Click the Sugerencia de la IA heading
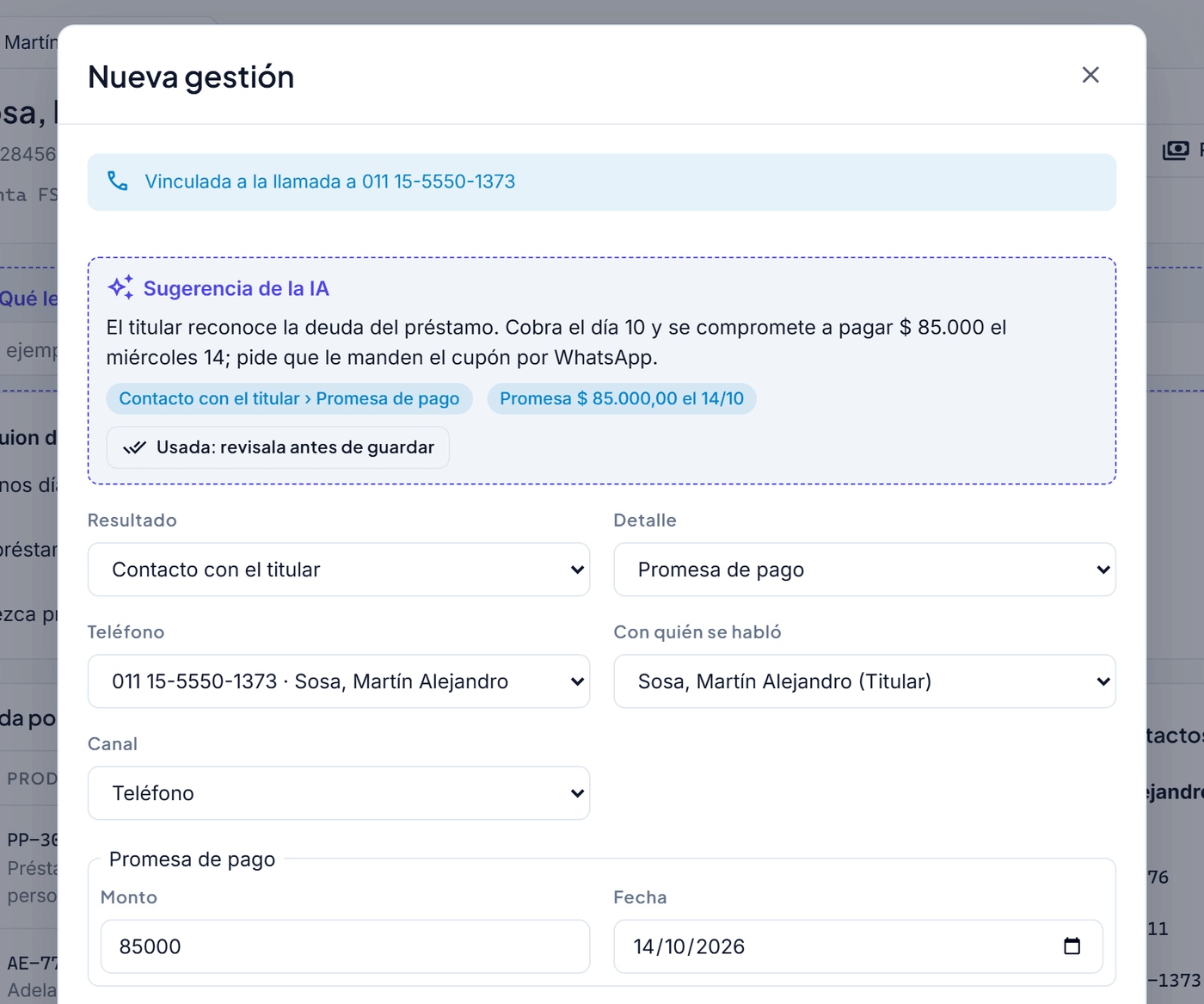This screenshot has width=1204, height=1004. coord(236,288)
